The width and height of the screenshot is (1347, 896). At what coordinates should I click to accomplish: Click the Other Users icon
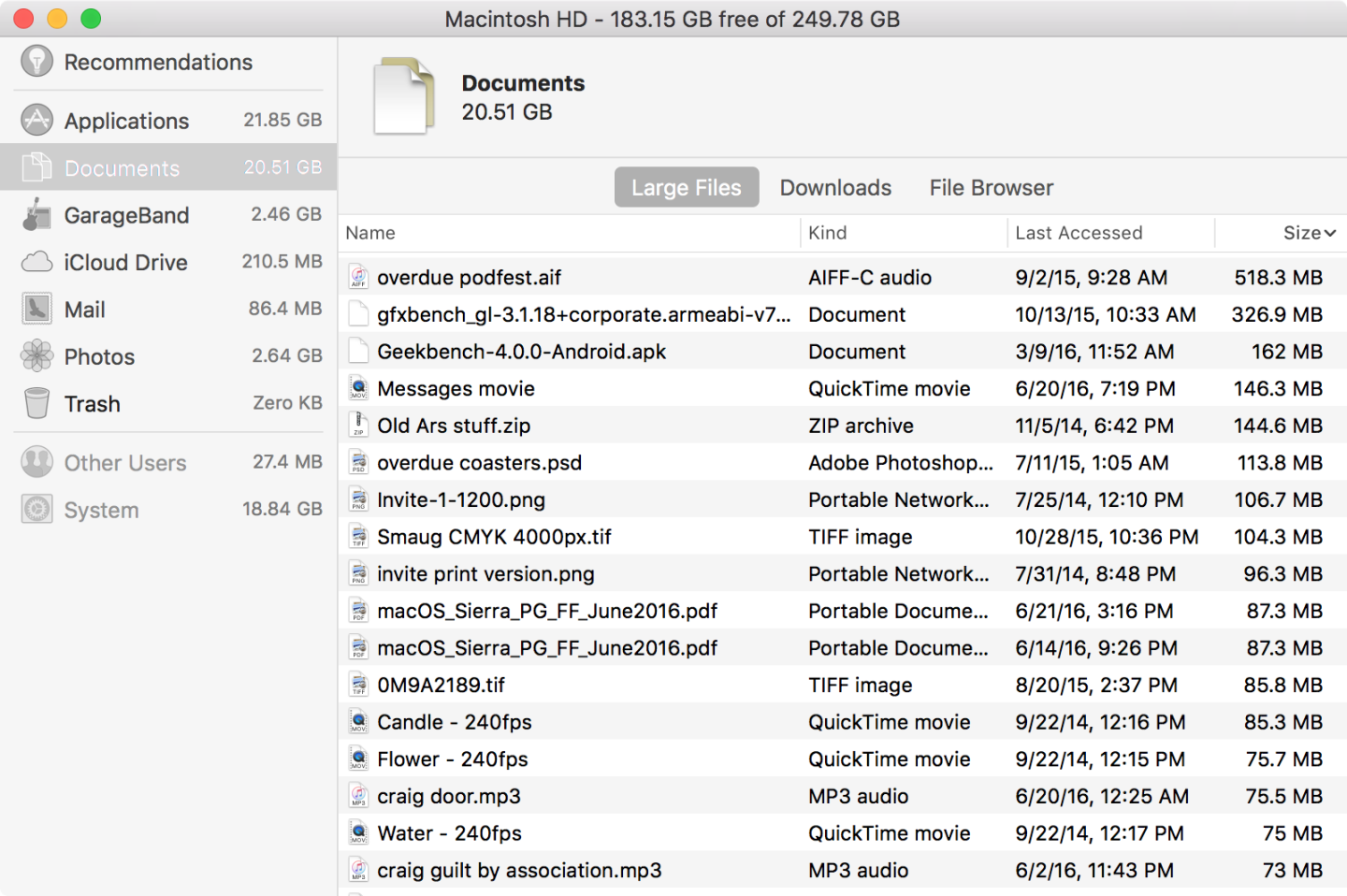36,462
